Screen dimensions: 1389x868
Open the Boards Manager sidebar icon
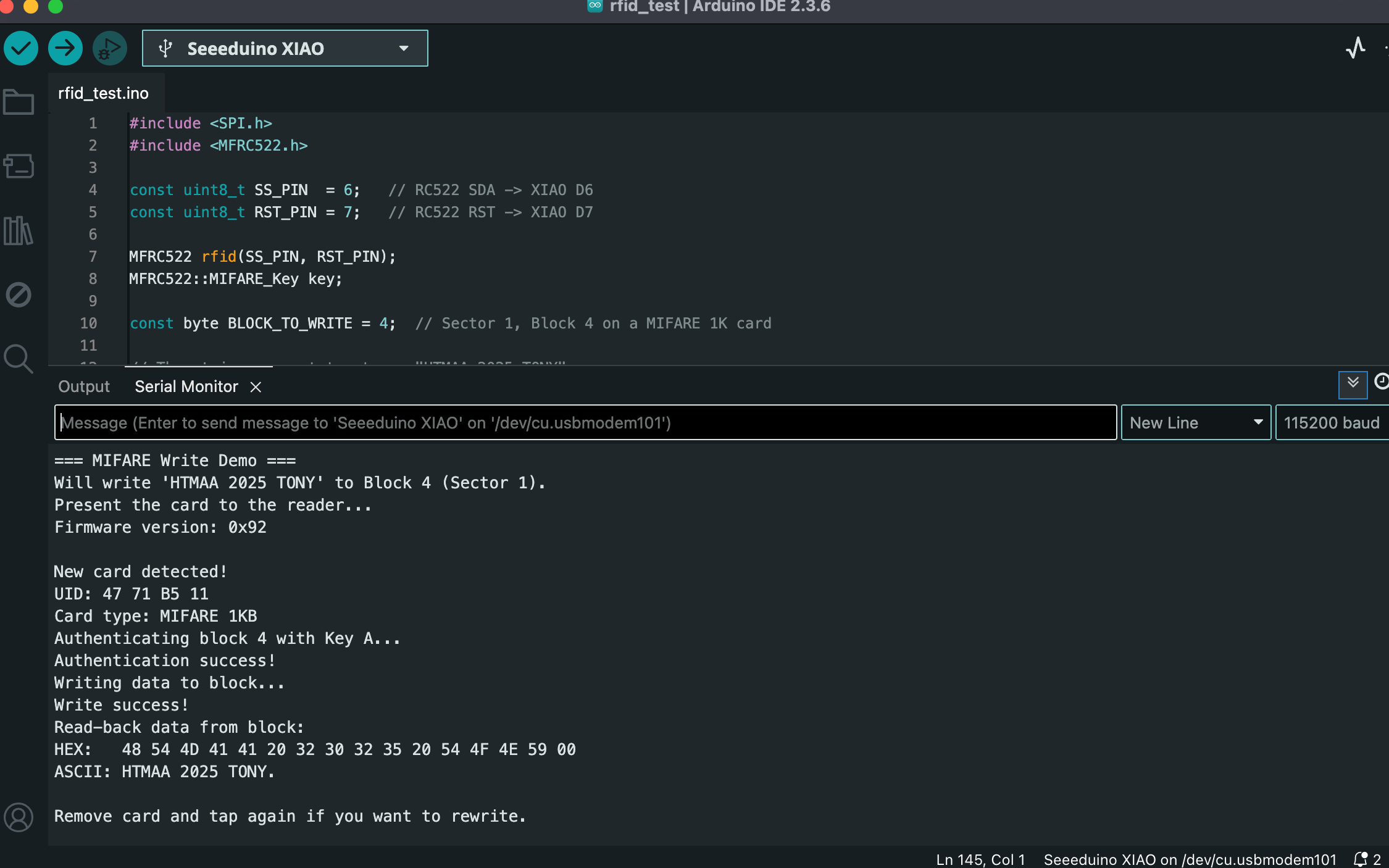(19, 166)
